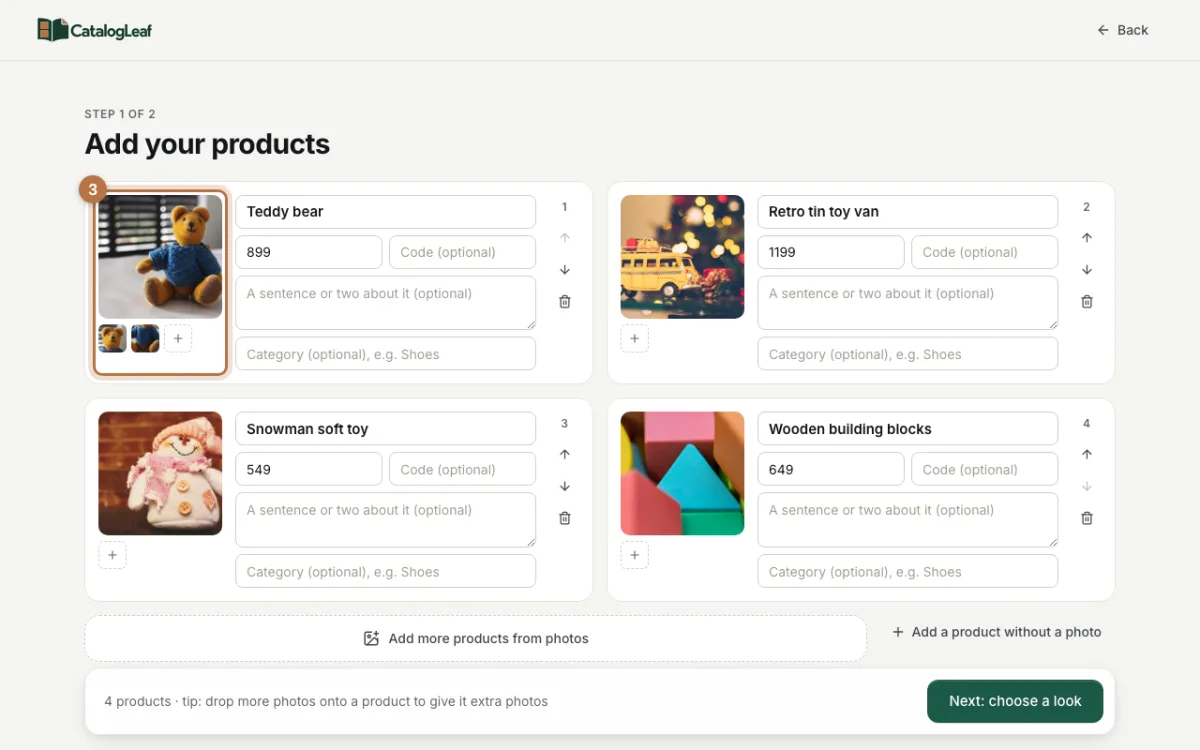Click Next: choose a look button
This screenshot has height=750, width=1200.
click(1015, 701)
